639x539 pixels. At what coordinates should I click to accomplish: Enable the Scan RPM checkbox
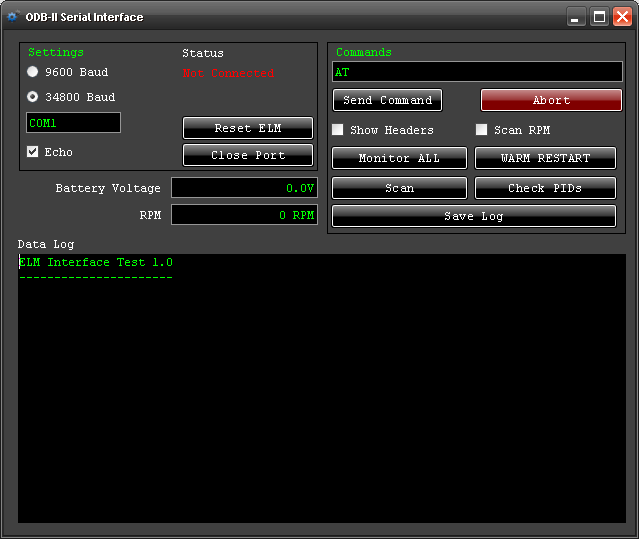click(482, 130)
